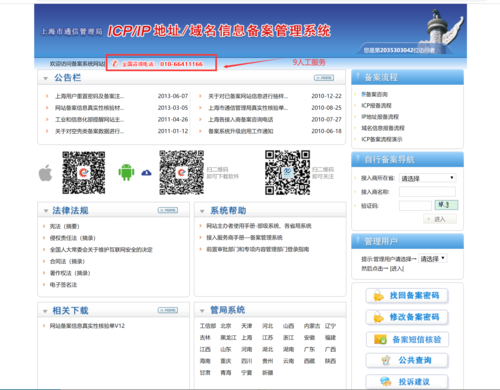Click the 找回备案密码 button text

[414, 295]
